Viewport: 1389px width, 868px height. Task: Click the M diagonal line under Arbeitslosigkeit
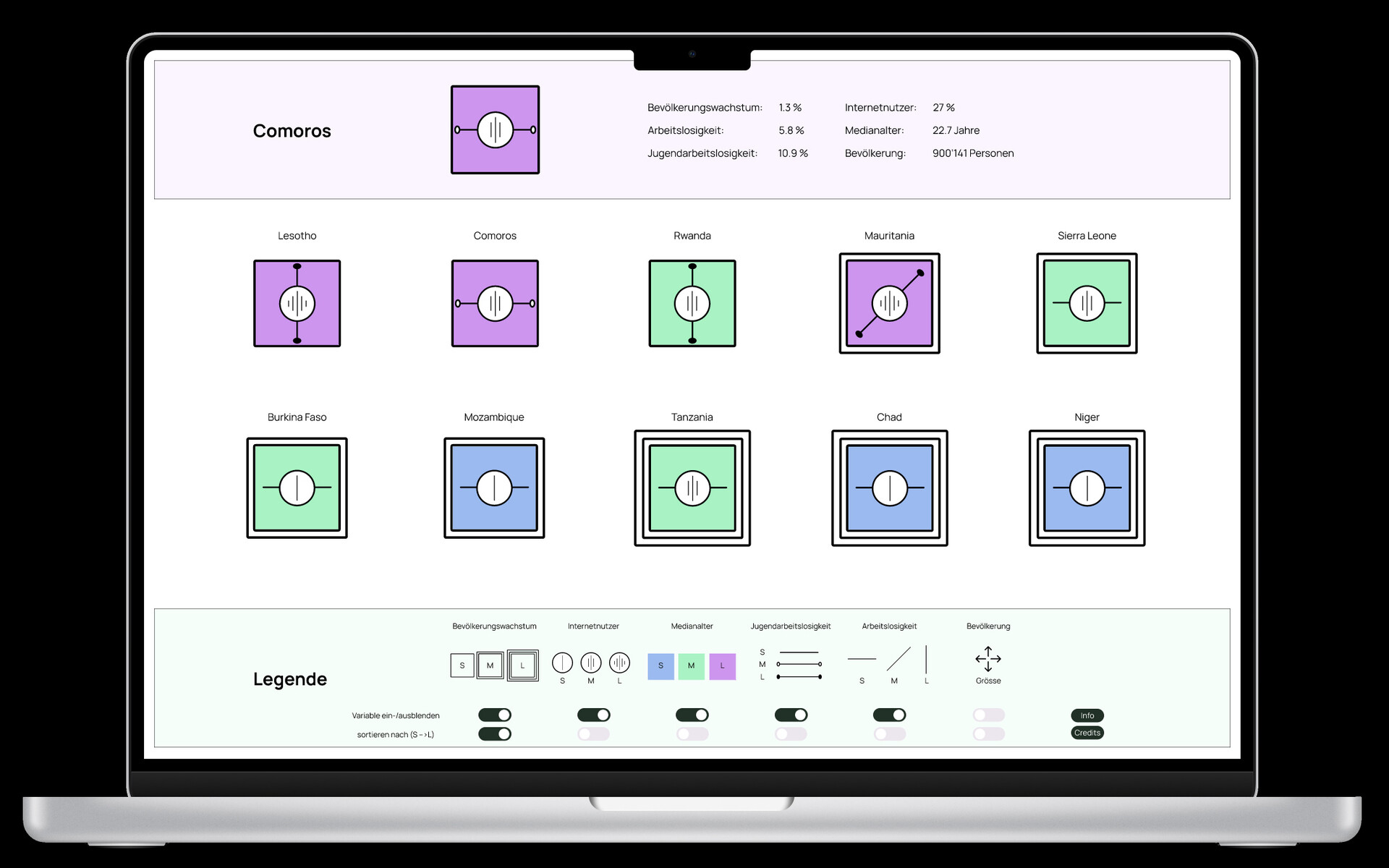coord(899,659)
